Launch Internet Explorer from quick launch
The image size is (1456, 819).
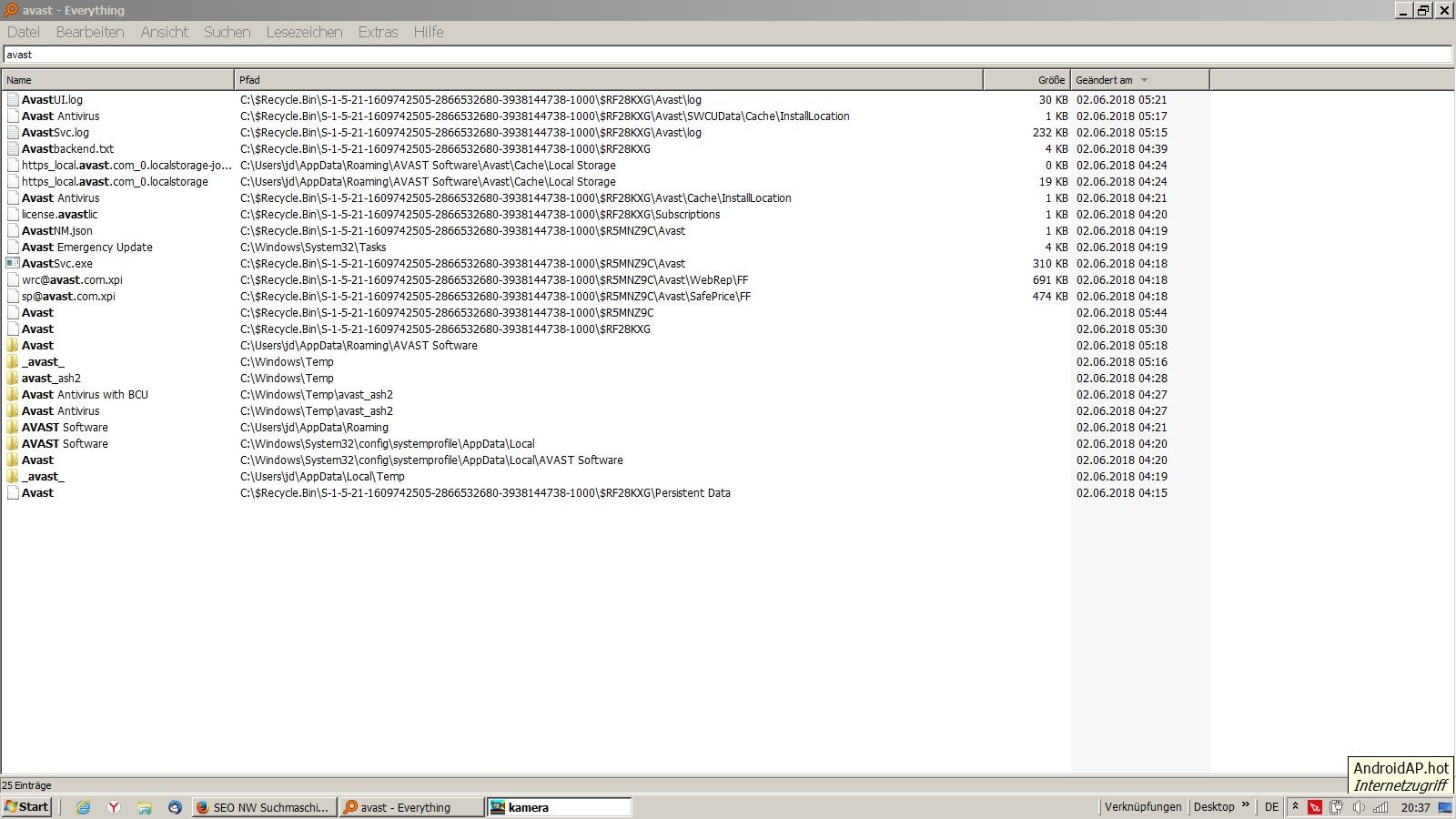pos(83,807)
